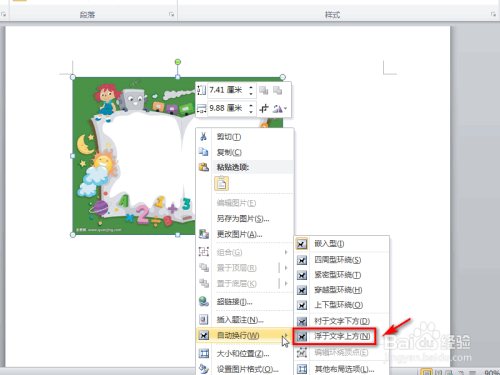This screenshot has height=375, width=500.
Task: Click the Insert Caption icon
Action: click(x=204, y=319)
